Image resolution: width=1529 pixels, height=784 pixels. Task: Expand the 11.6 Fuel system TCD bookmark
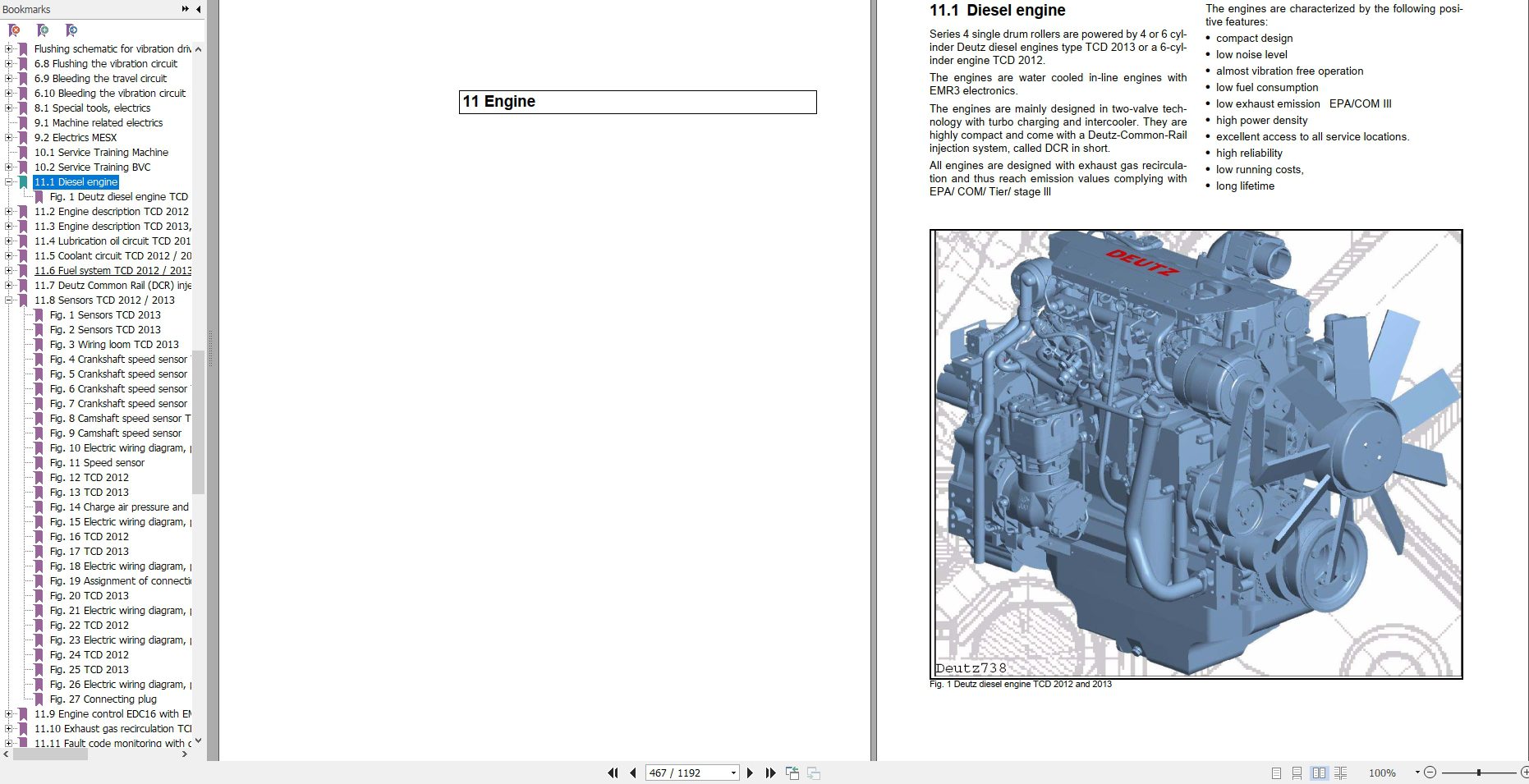click(x=8, y=271)
